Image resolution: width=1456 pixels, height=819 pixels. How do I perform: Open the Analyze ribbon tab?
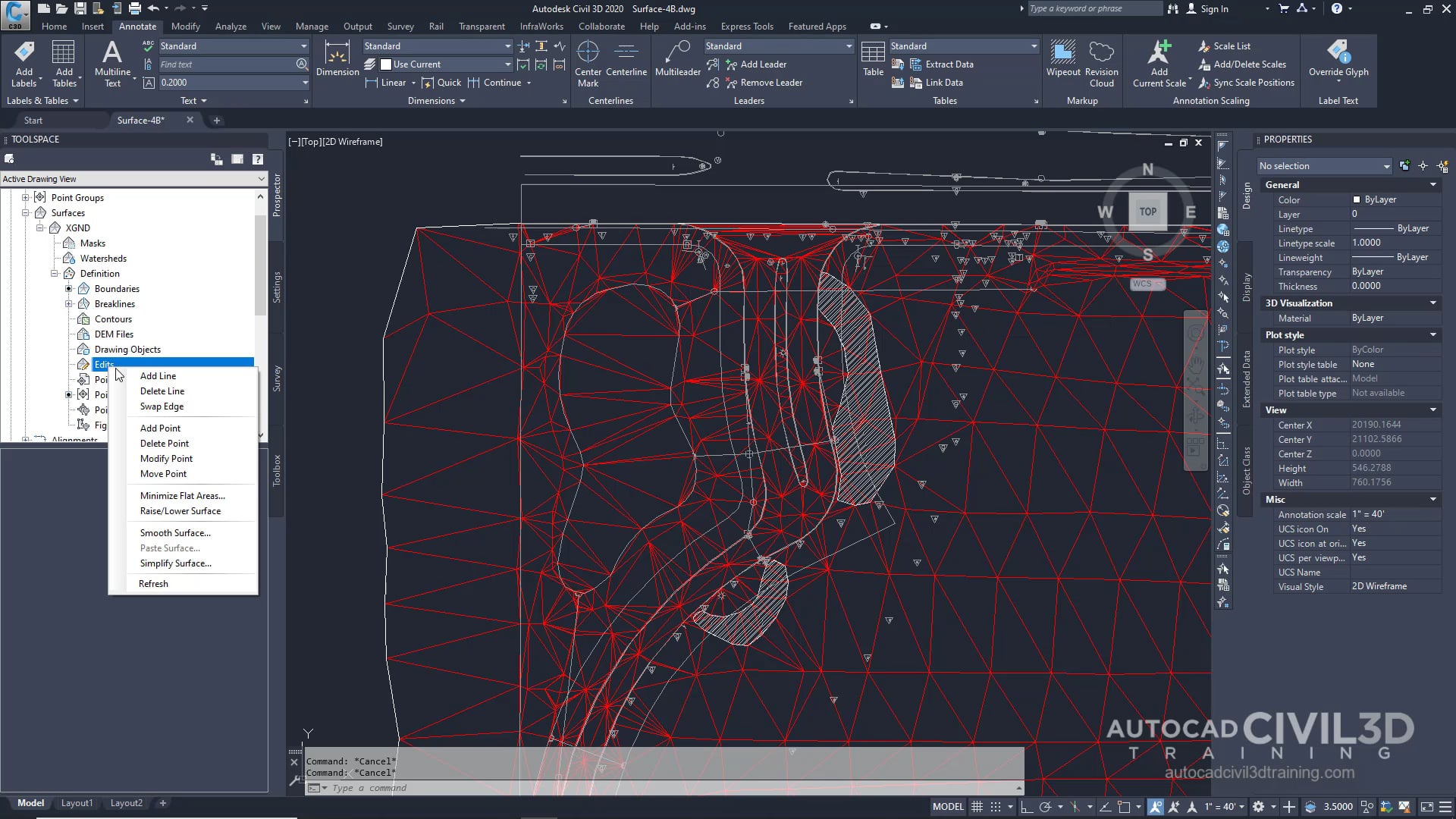pyautogui.click(x=231, y=27)
